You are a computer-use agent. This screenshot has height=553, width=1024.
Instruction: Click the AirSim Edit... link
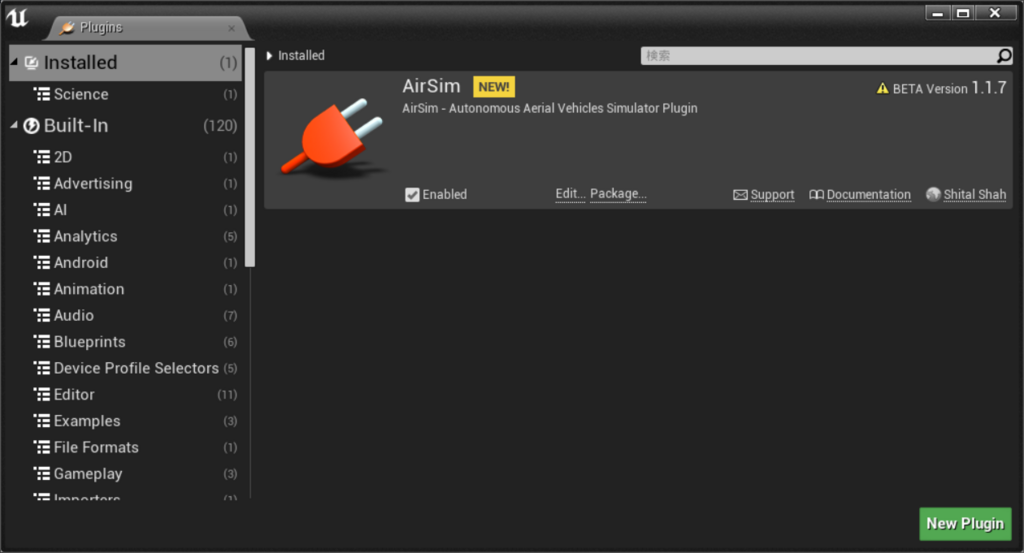click(570, 194)
